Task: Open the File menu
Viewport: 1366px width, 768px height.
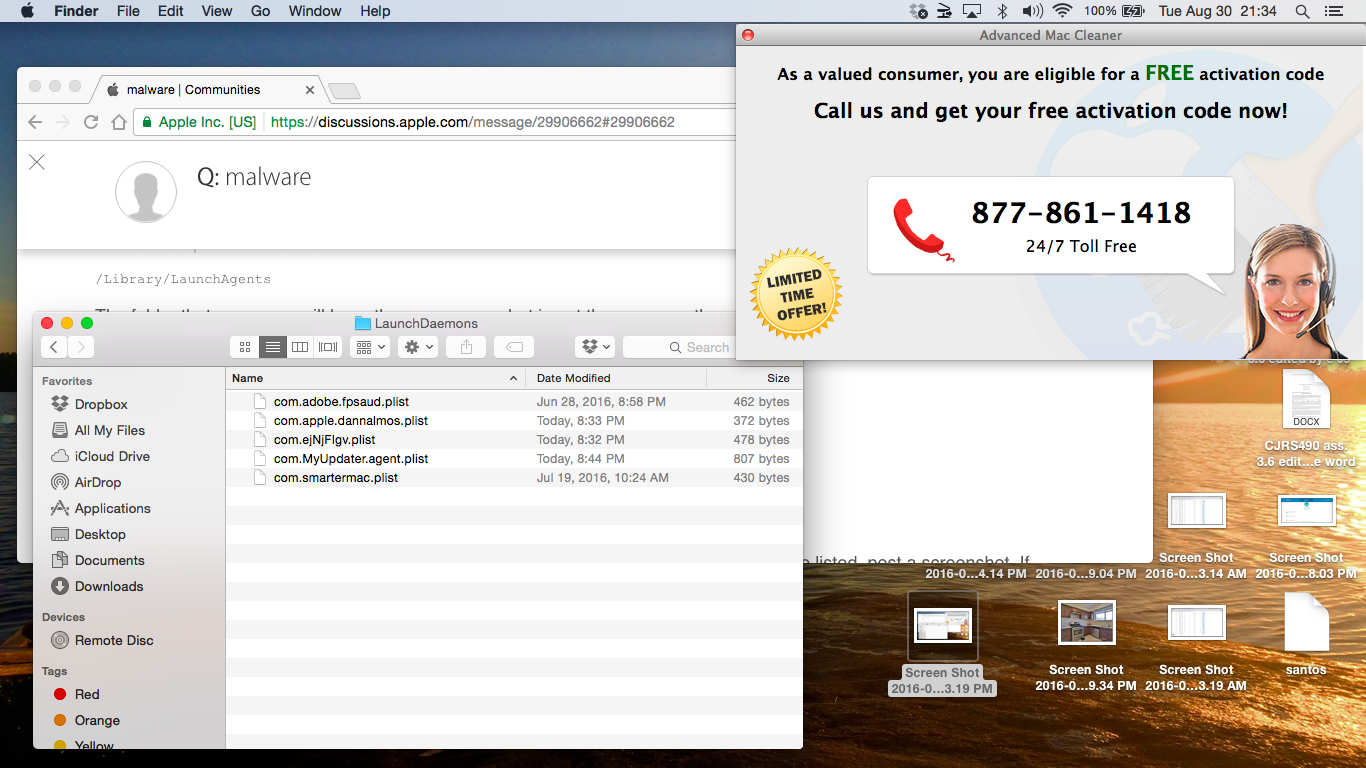Action: click(128, 11)
